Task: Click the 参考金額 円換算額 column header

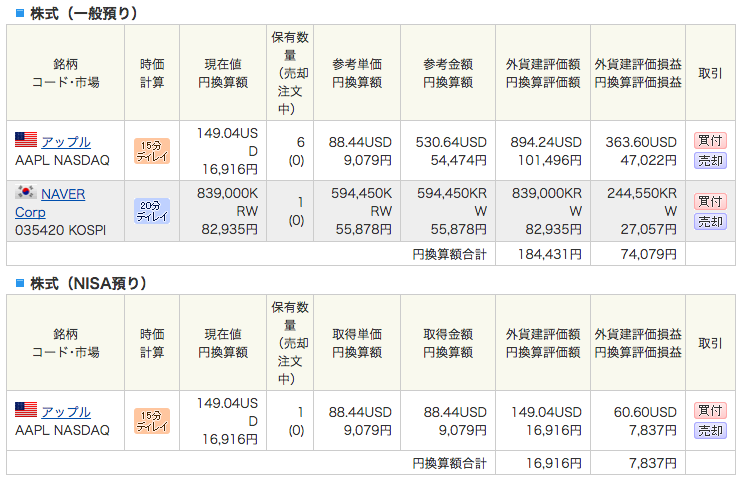Action: 448,73
